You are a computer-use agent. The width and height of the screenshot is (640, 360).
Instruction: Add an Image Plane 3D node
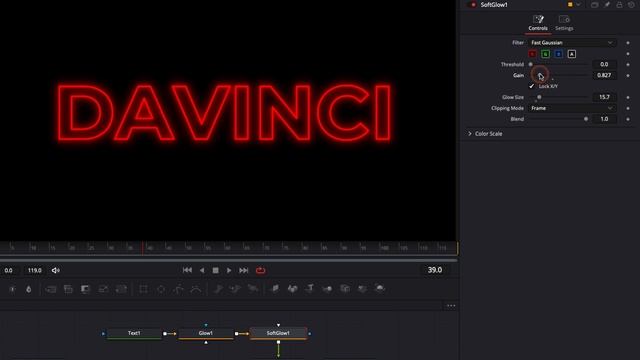point(275,289)
